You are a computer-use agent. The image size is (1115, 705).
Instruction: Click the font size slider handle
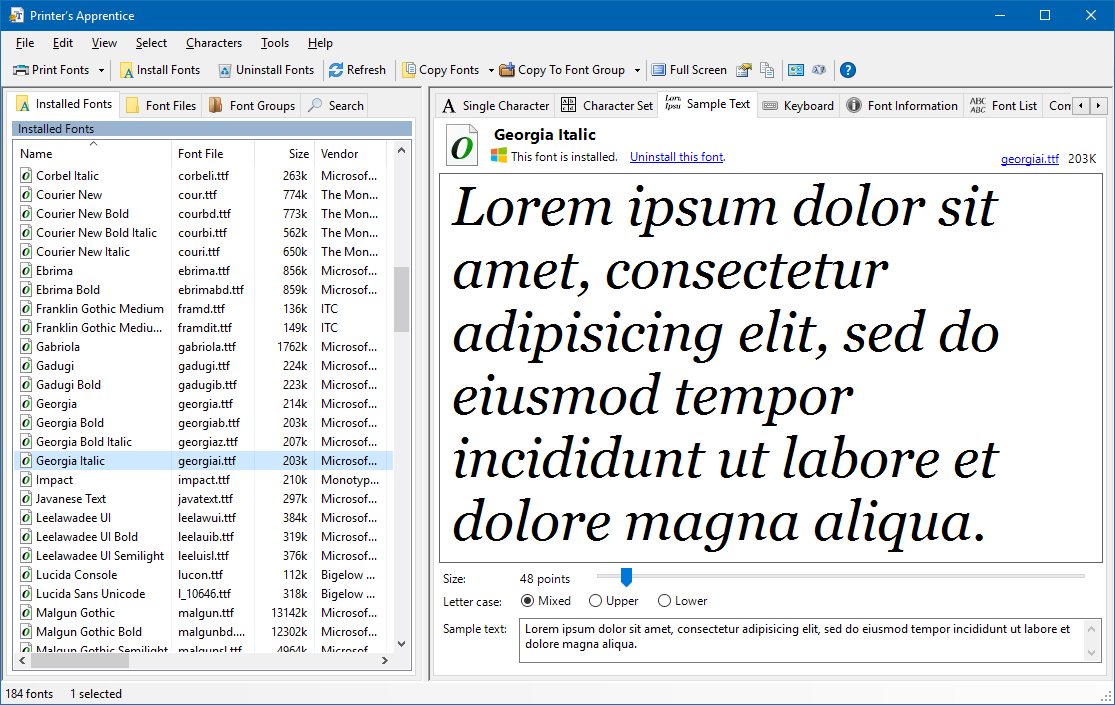click(626, 576)
